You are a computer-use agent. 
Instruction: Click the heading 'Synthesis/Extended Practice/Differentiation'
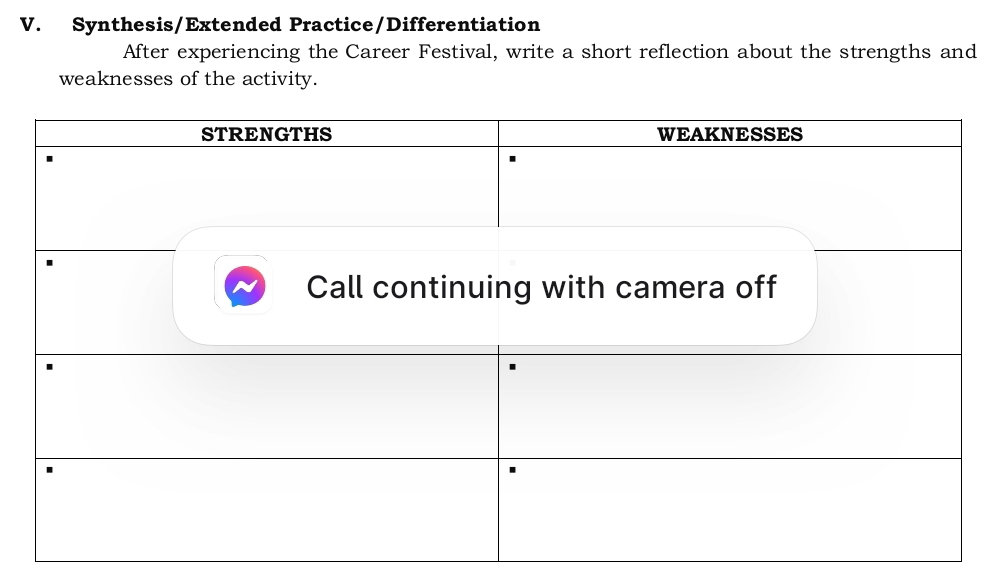click(306, 25)
